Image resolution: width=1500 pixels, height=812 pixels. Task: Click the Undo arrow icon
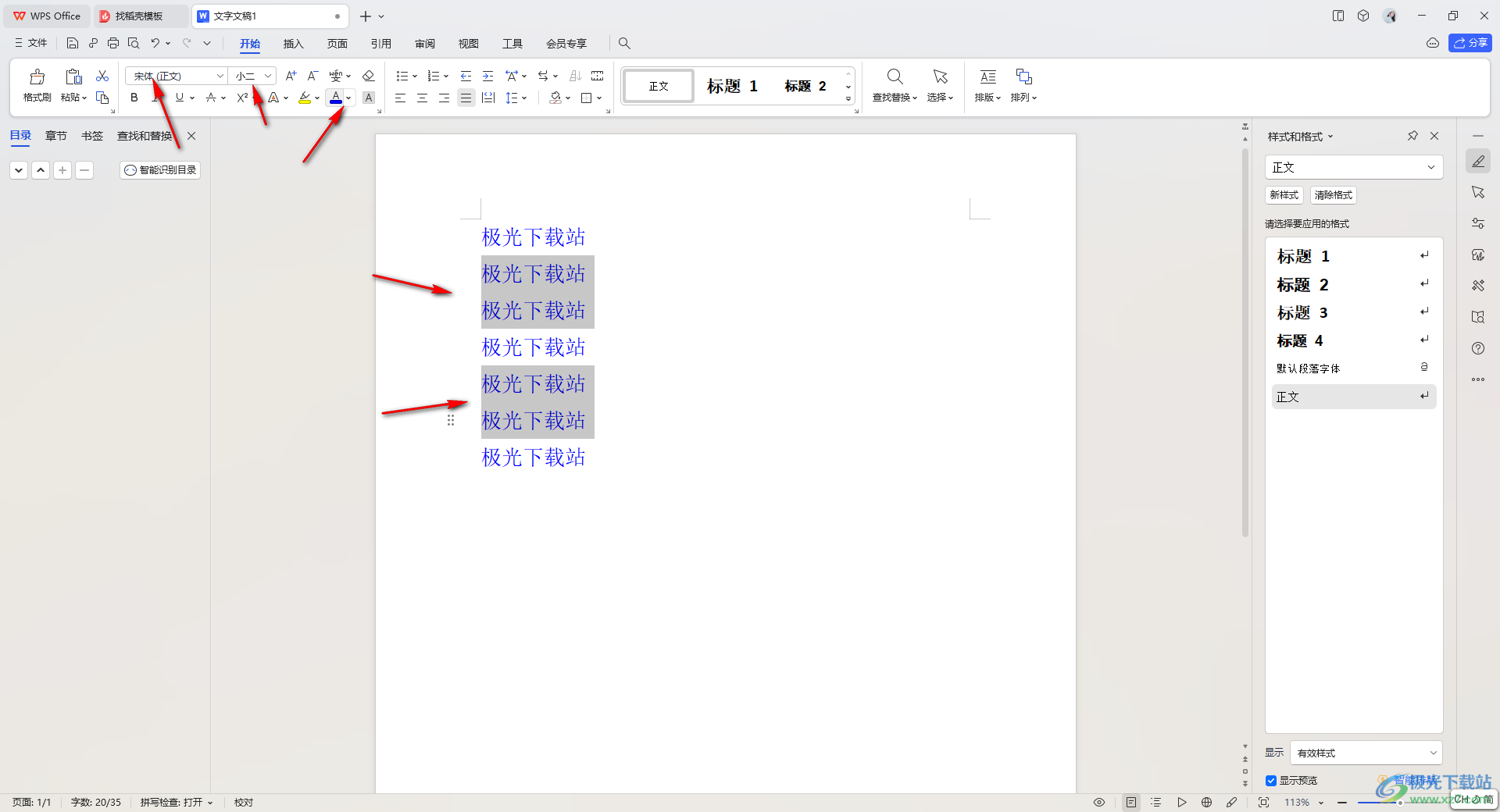(155, 43)
